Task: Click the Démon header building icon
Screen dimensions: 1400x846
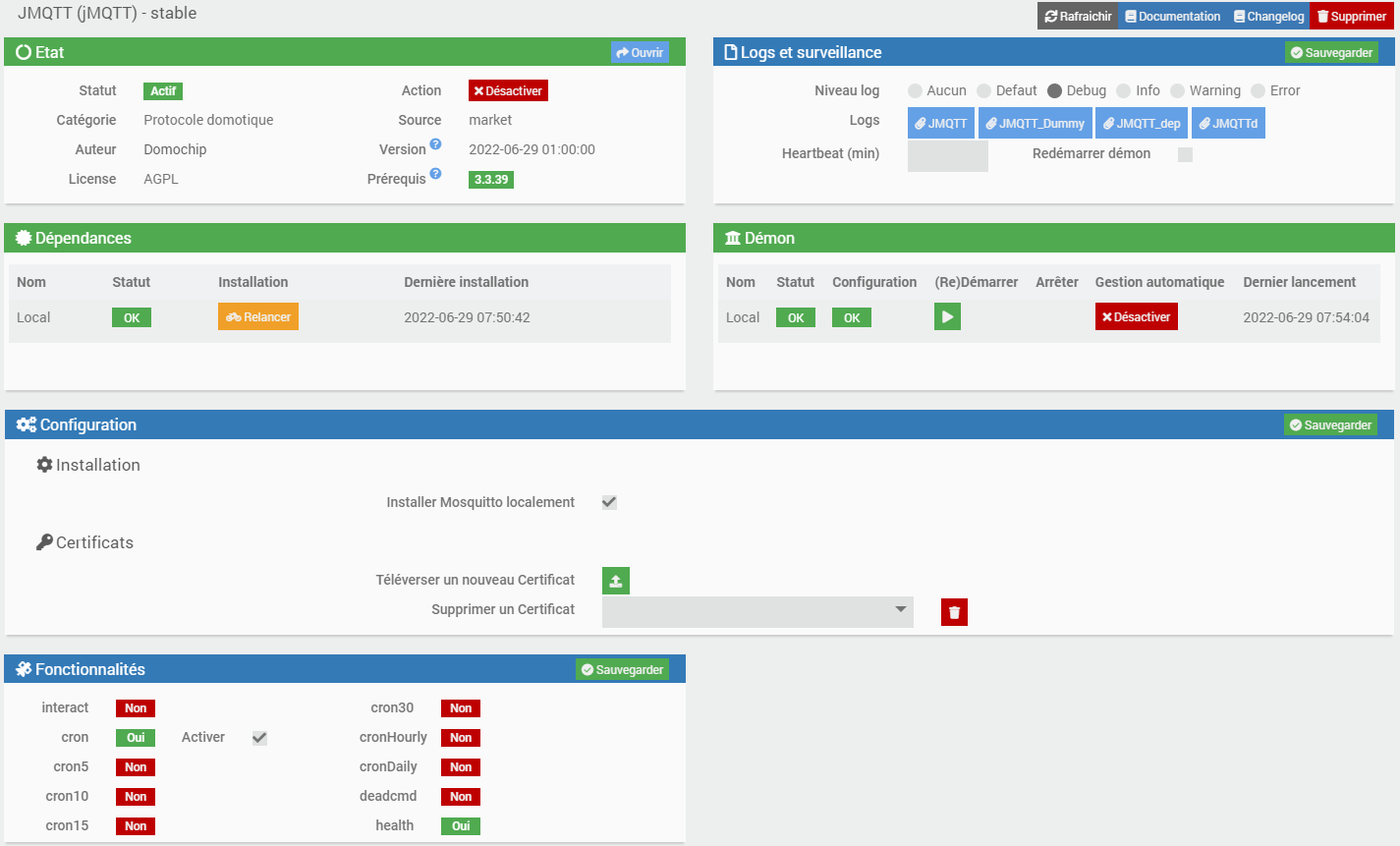Action: [733, 238]
